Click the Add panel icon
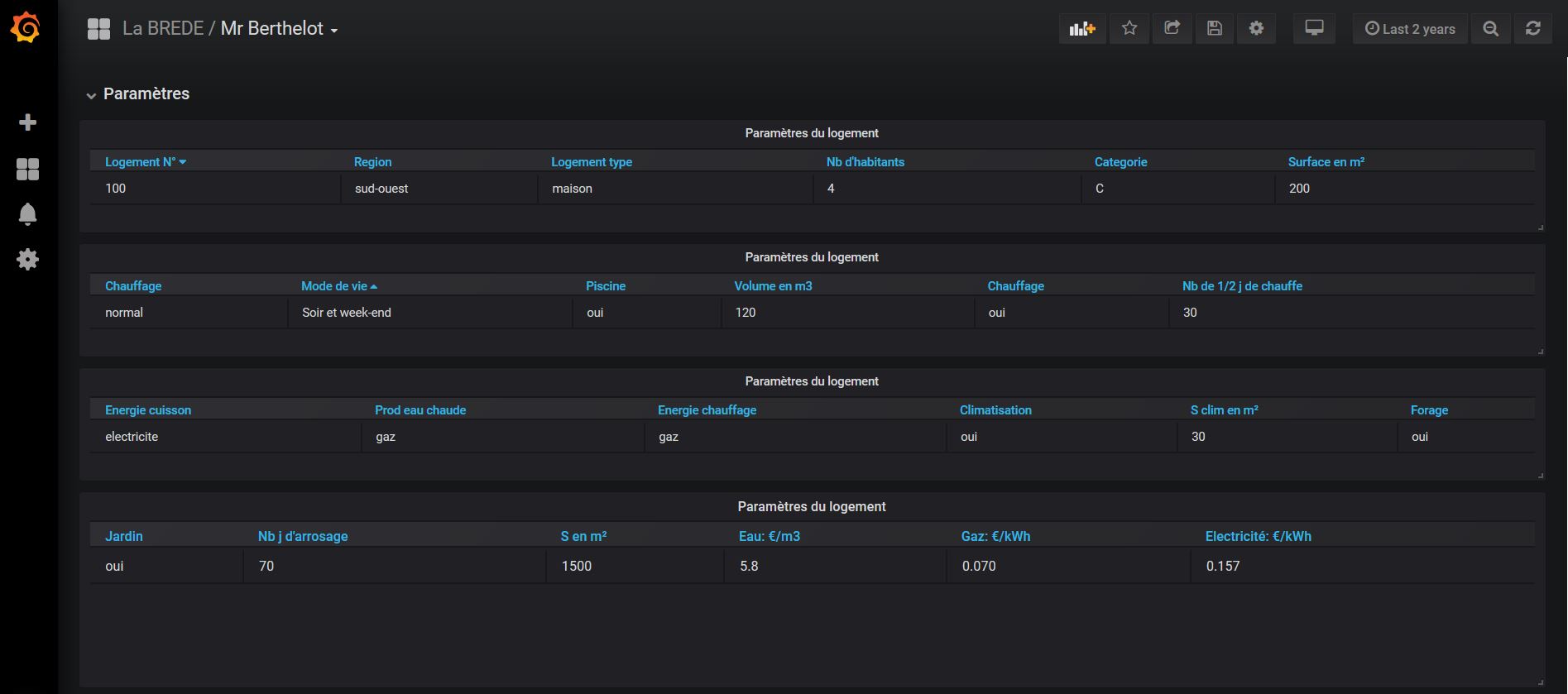This screenshot has width=1568, height=694. 1081,29
